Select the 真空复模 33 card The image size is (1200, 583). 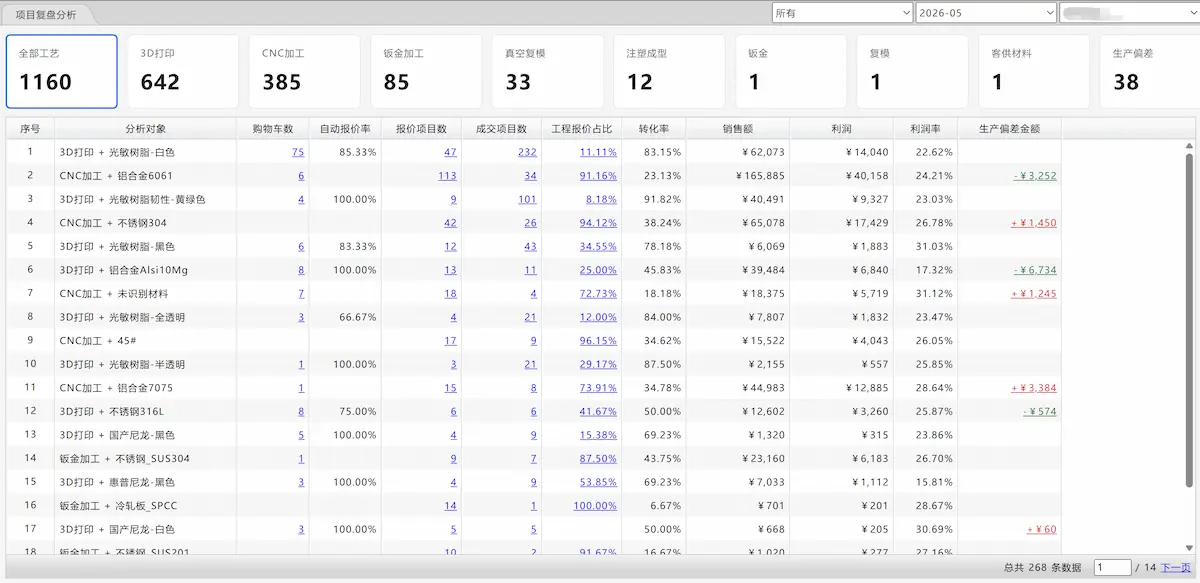pos(548,72)
